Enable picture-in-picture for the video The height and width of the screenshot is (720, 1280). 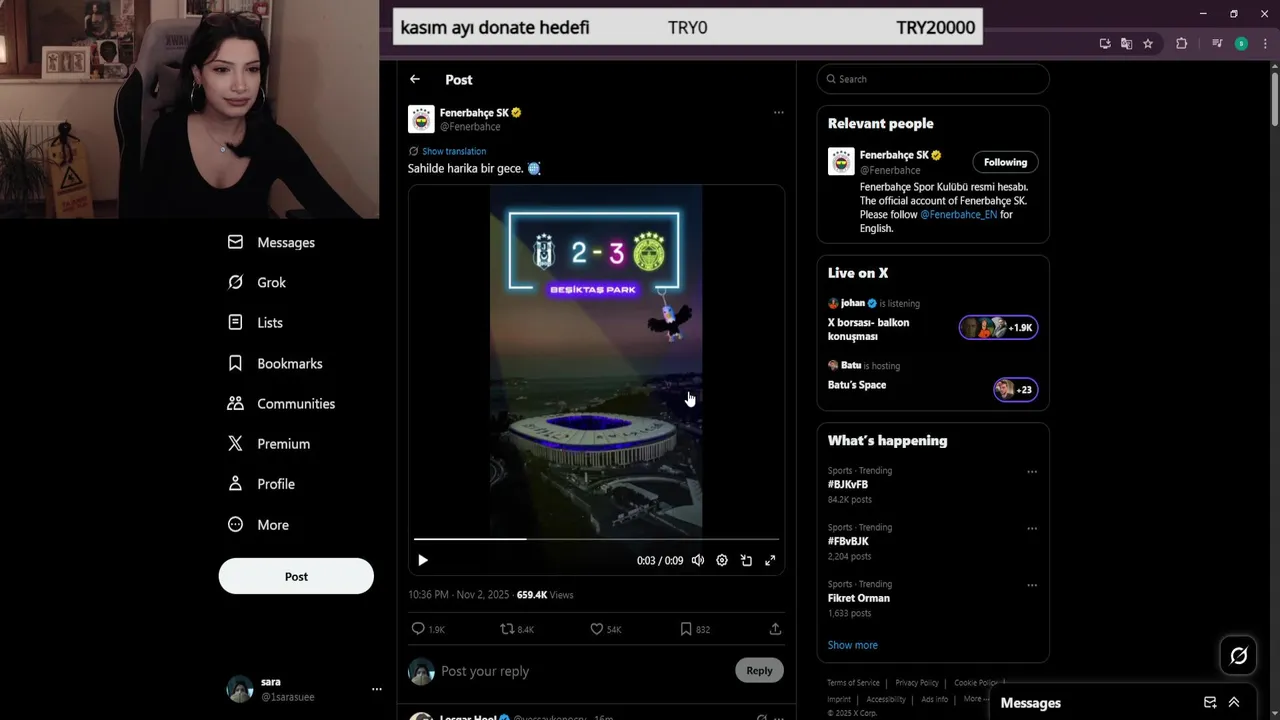[x=746, y=560]
